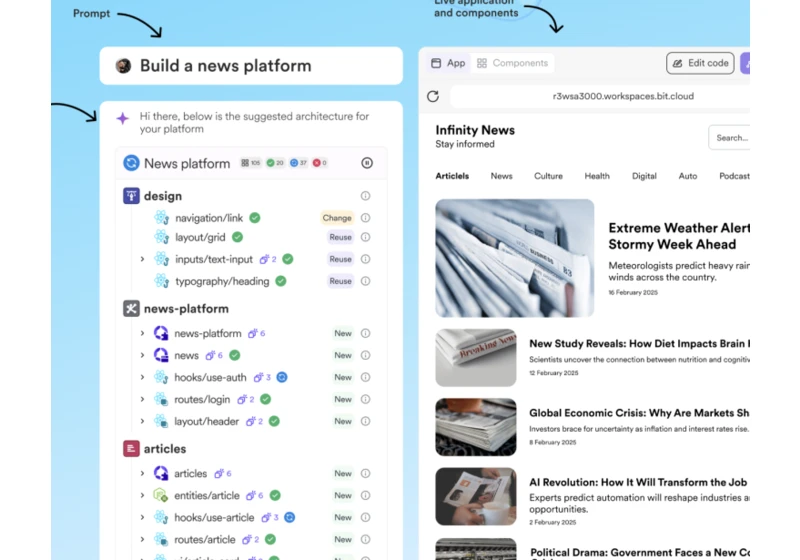
Task: Click the design scope icon
Action: pyautogui.click(x=131, y=196)
